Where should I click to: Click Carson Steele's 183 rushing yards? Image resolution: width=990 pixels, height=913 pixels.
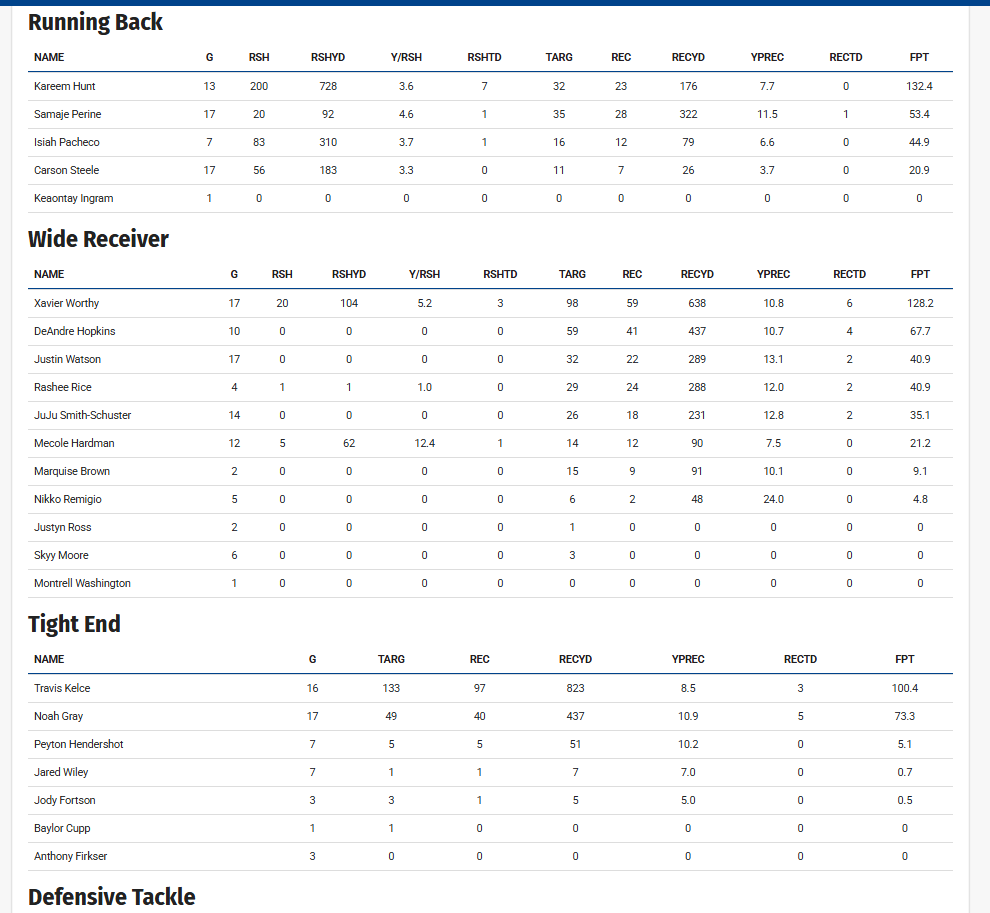coord(328,170)
